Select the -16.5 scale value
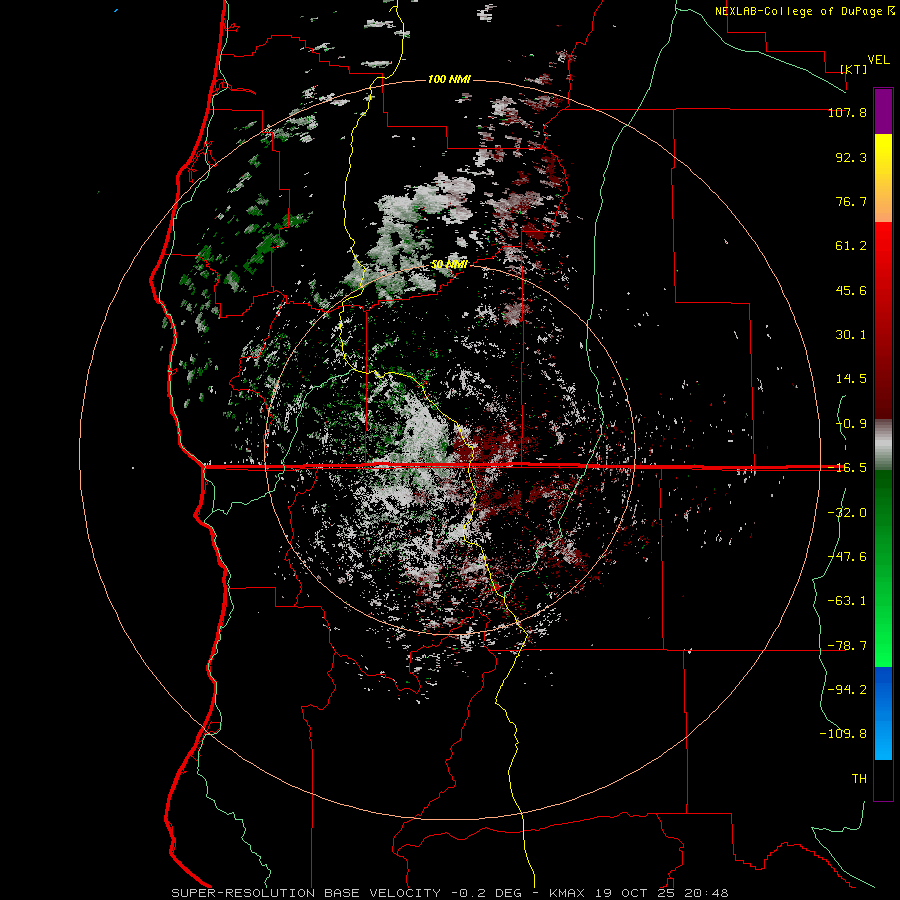This screenshot has height=900, width=900. 847,468
